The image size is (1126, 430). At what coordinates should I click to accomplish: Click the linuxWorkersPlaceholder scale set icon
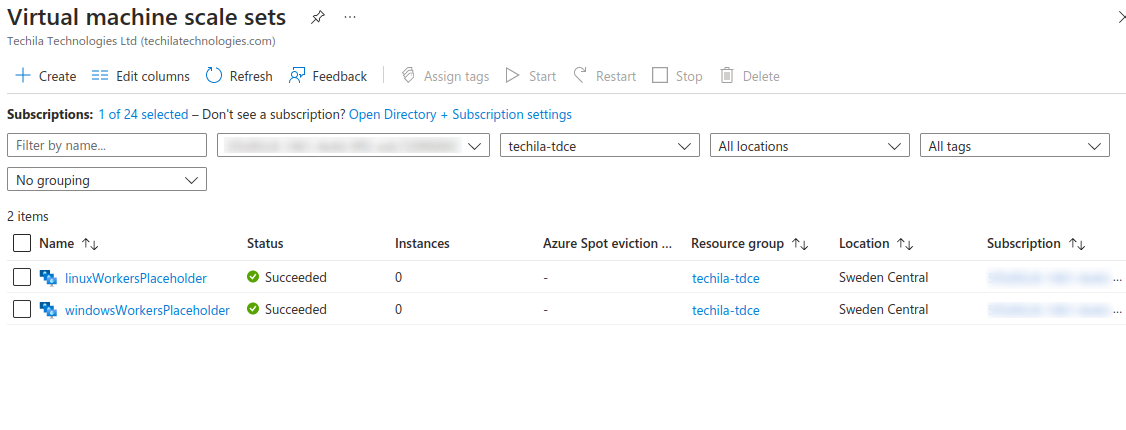(48, 278)
